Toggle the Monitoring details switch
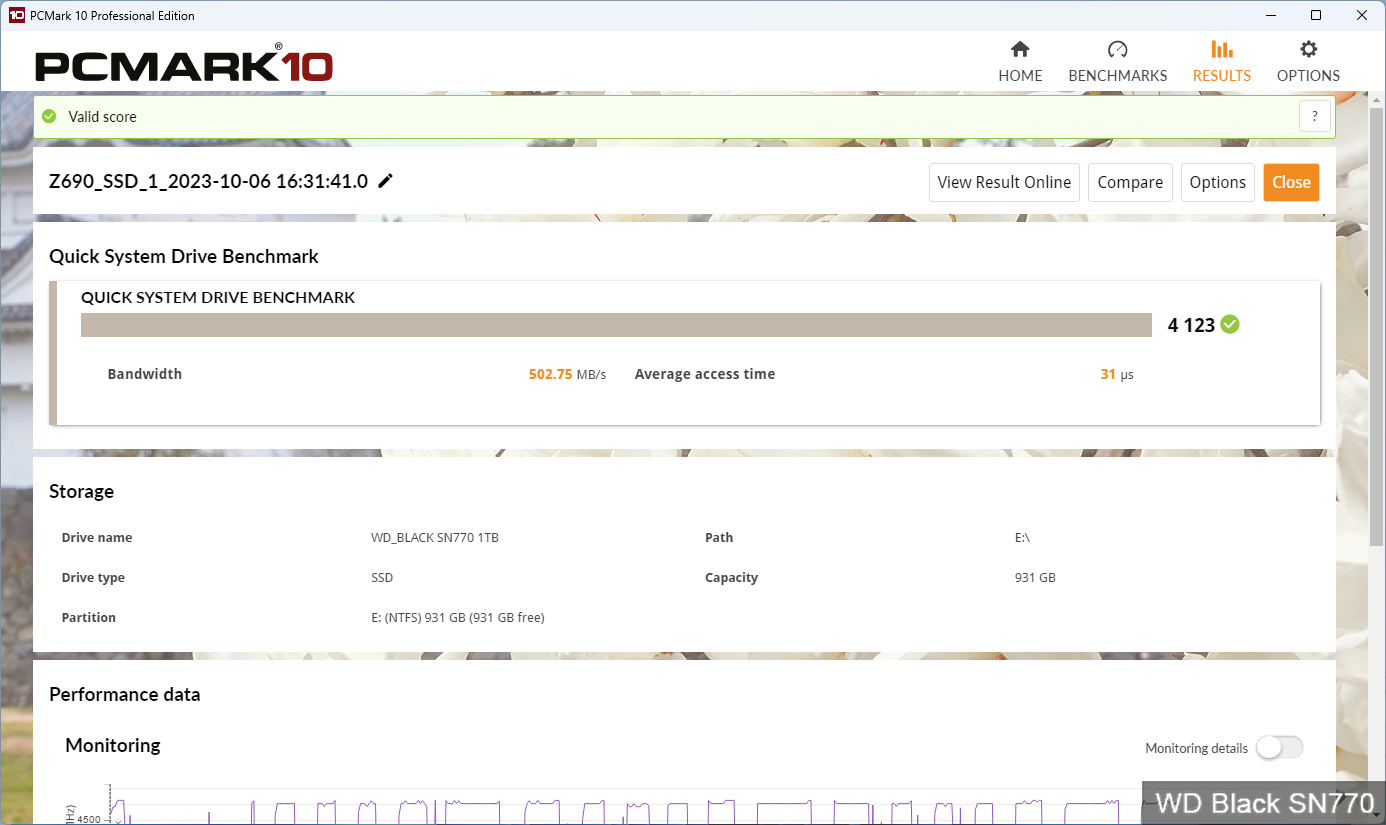This screenshot has width=1386, height=825. coord(1280,748)
